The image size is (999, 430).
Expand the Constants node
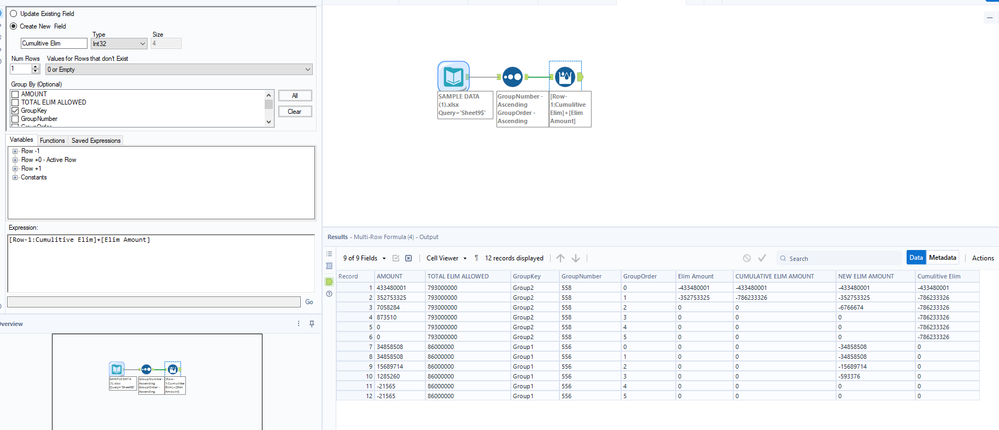pos(15,178)
